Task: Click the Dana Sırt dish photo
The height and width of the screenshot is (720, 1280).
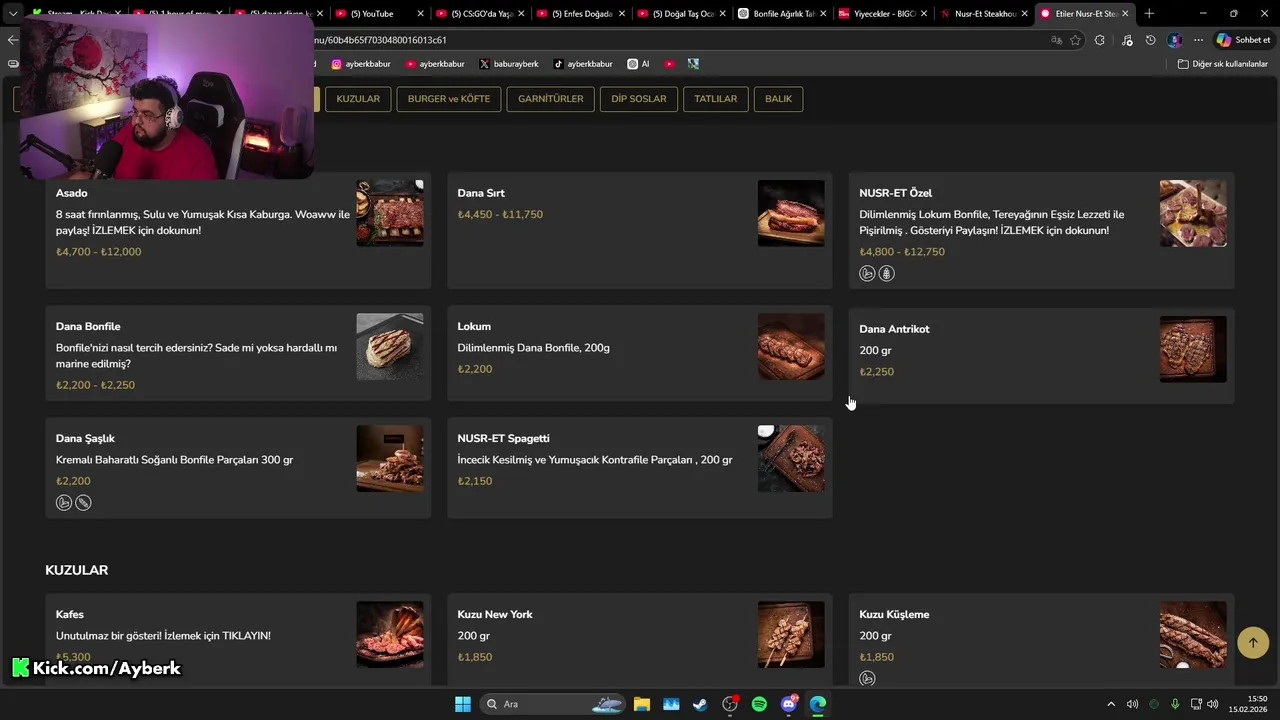Action: 791,213
